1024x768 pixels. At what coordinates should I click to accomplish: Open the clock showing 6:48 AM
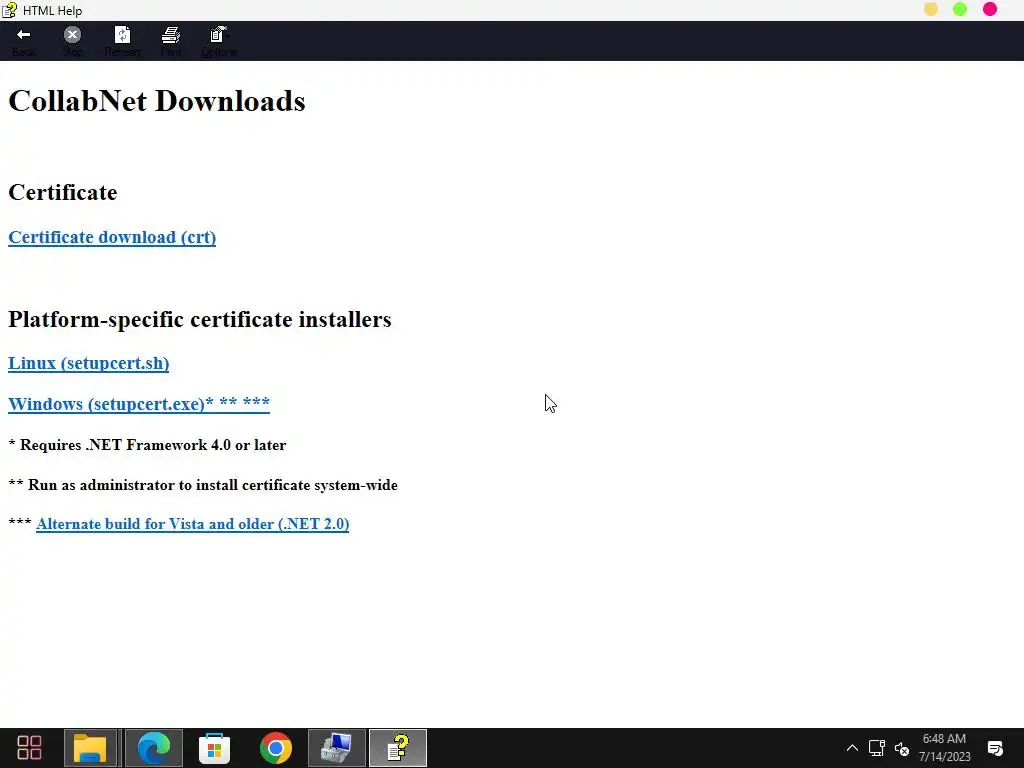point(944,748)
